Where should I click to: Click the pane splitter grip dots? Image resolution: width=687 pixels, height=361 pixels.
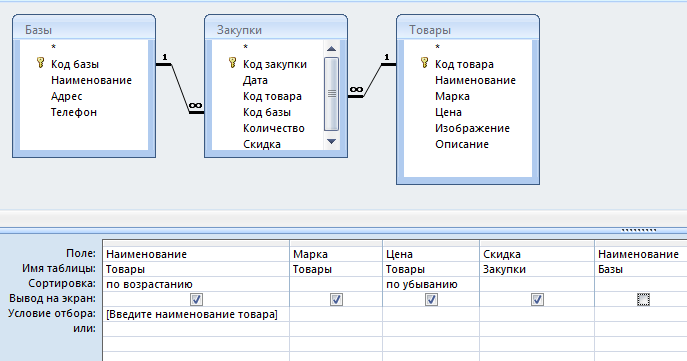point(639,230)
